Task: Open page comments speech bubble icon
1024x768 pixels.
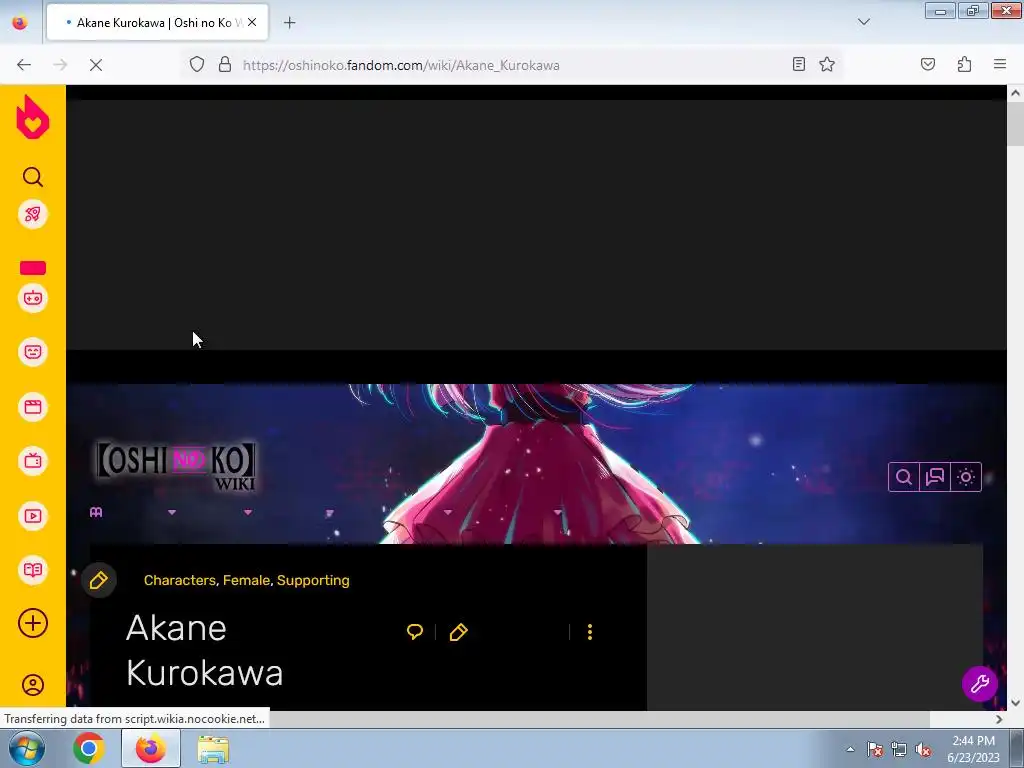Action: click(415, 632)
